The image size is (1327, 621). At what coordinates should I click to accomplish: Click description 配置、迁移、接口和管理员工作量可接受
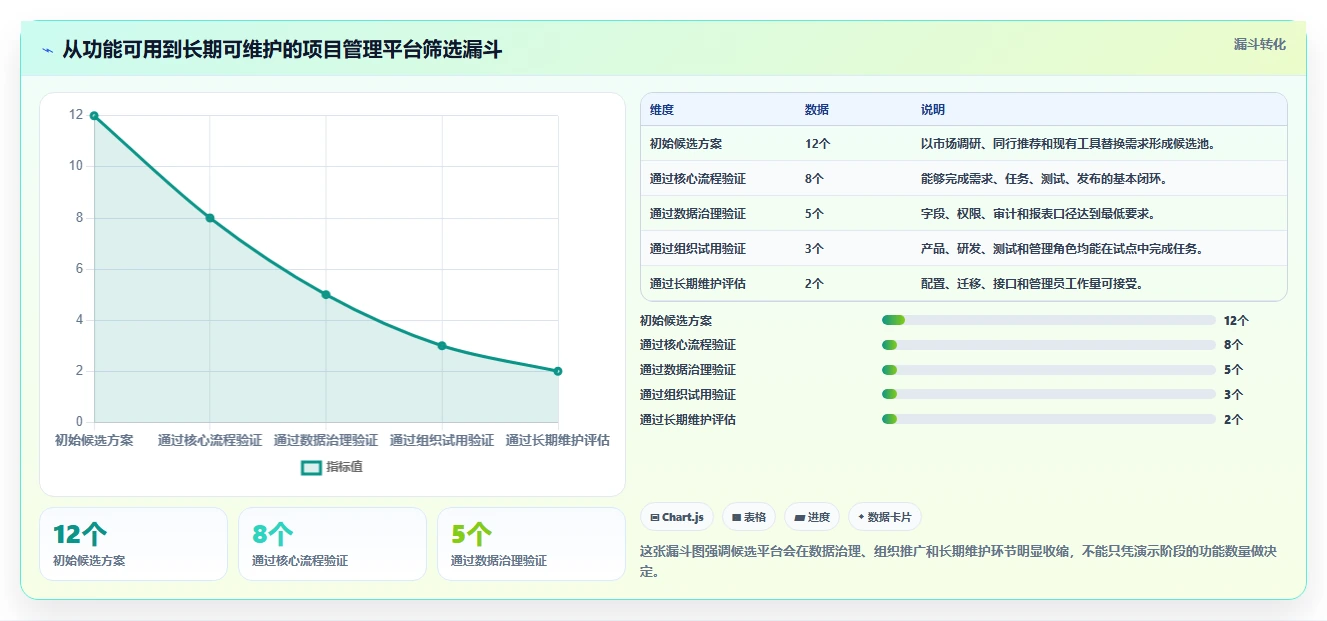point(1031,284)
